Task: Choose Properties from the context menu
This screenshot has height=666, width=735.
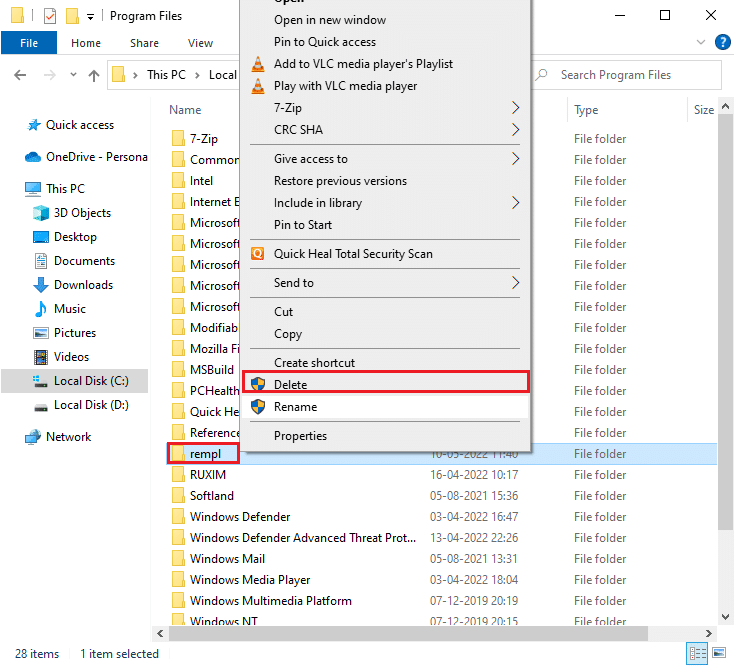Action: (x=386, y=436)
